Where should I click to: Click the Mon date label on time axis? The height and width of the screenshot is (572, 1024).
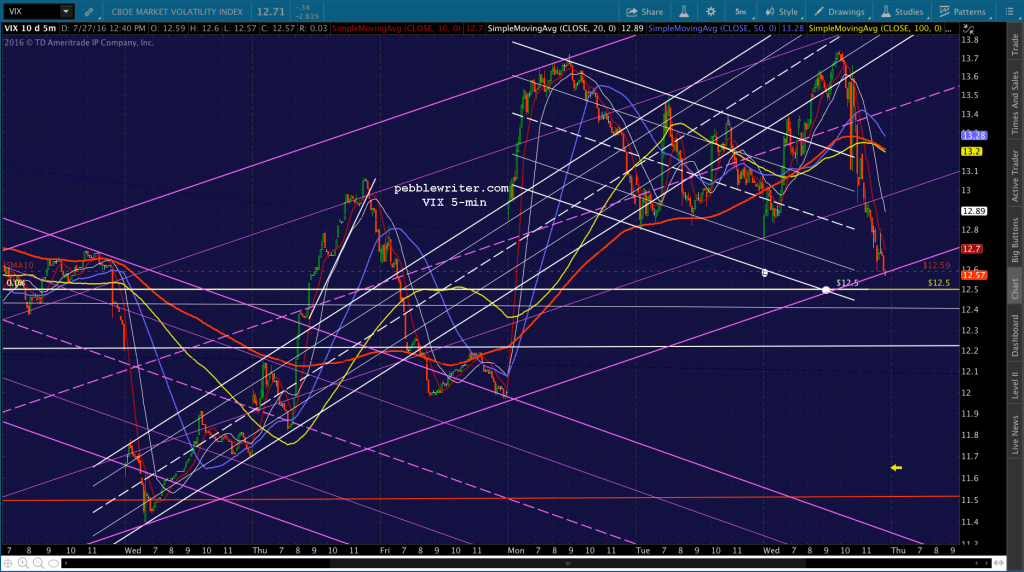tap(516, 550)
